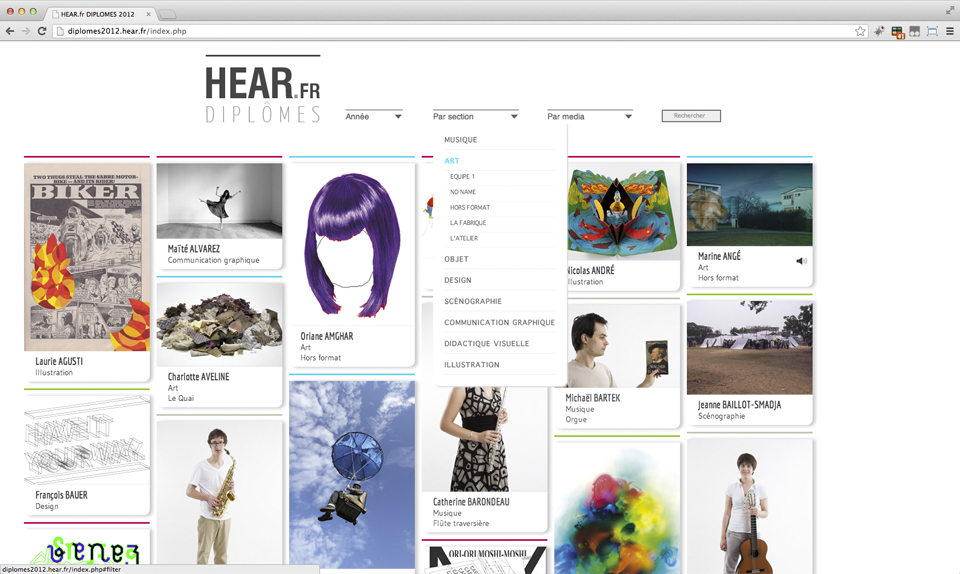
Task: Toggle fullscreen with the window corner arrows icon
Action: (950, 10)
